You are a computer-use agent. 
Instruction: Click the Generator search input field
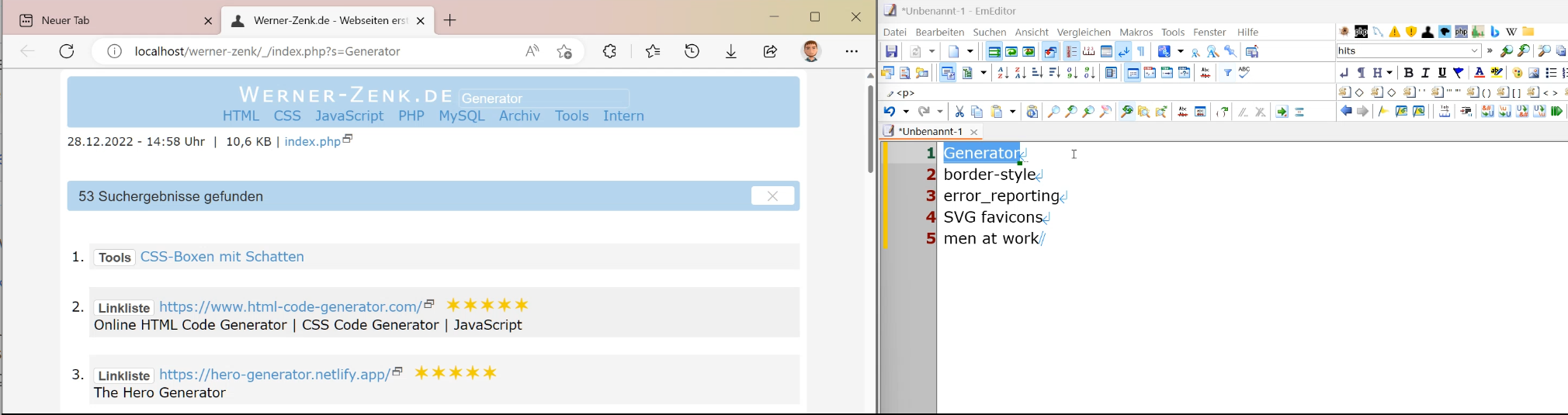pos(543,99)
